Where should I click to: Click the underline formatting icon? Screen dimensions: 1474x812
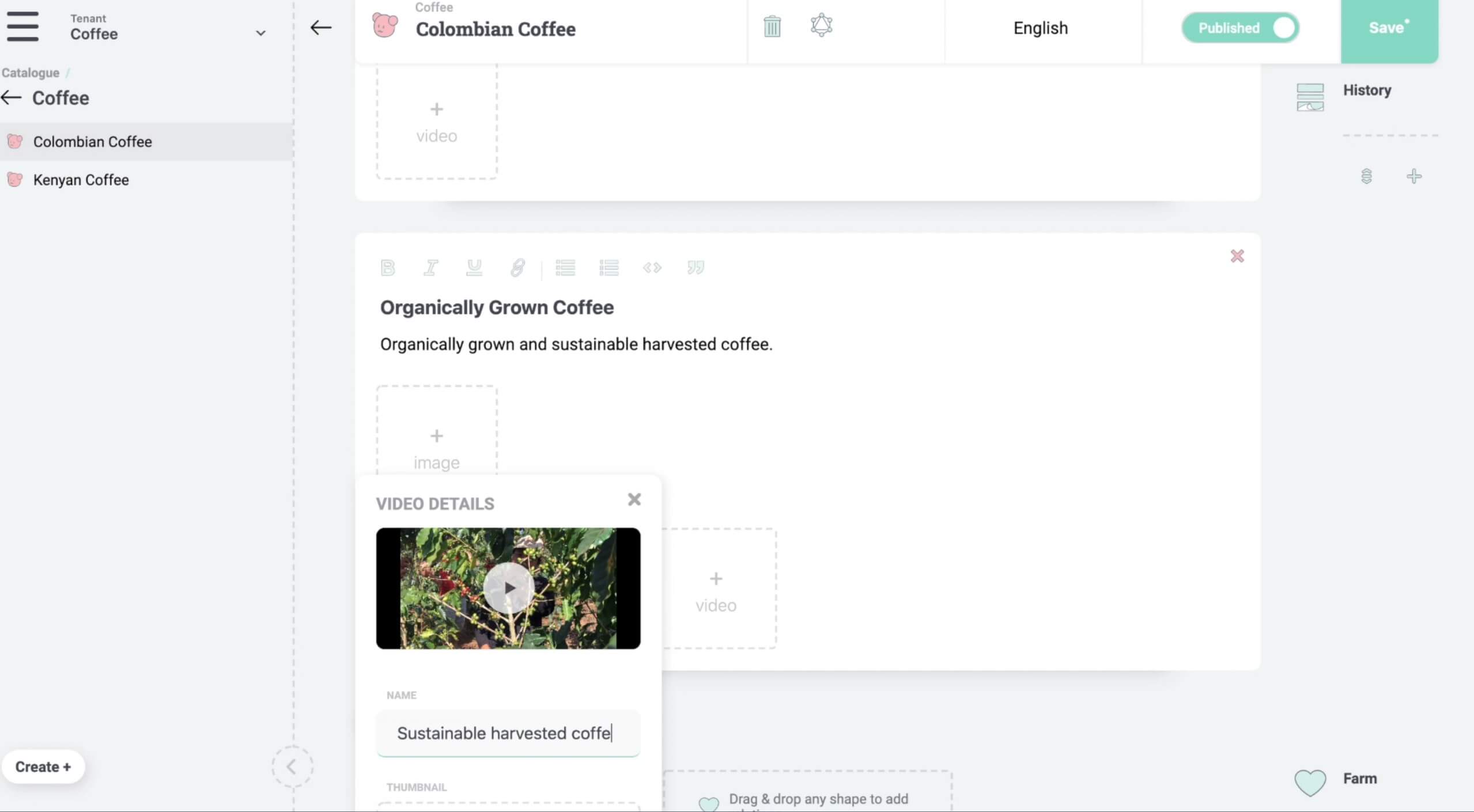pyautogui.click(x=474, y=268)
